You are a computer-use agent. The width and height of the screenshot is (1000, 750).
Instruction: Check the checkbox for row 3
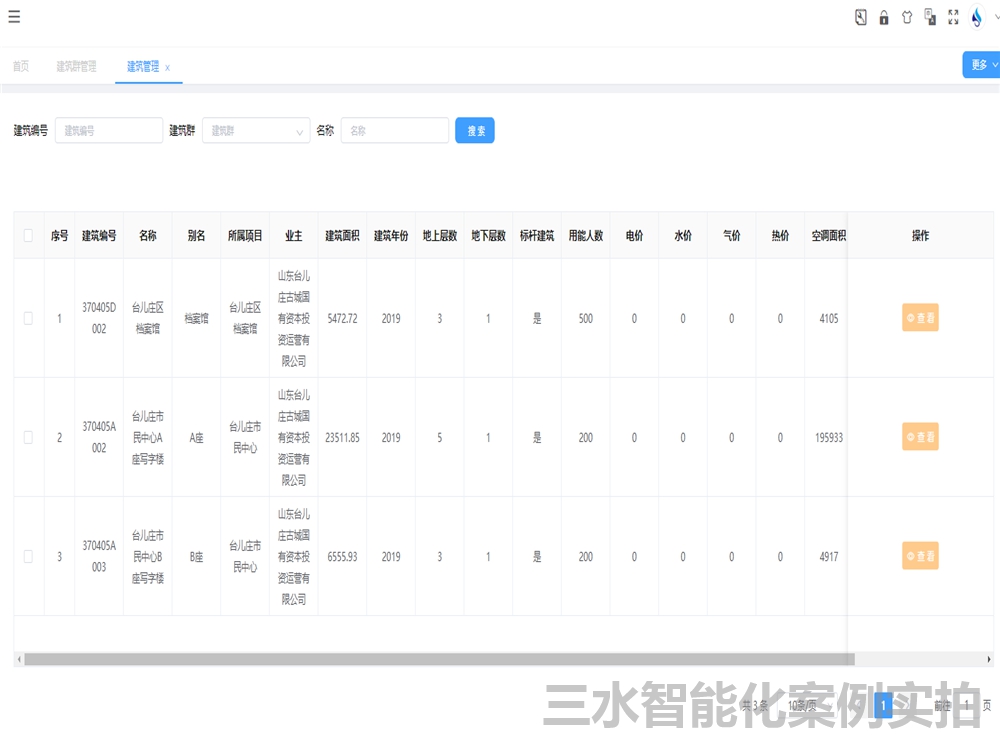(x=27, y=556)
